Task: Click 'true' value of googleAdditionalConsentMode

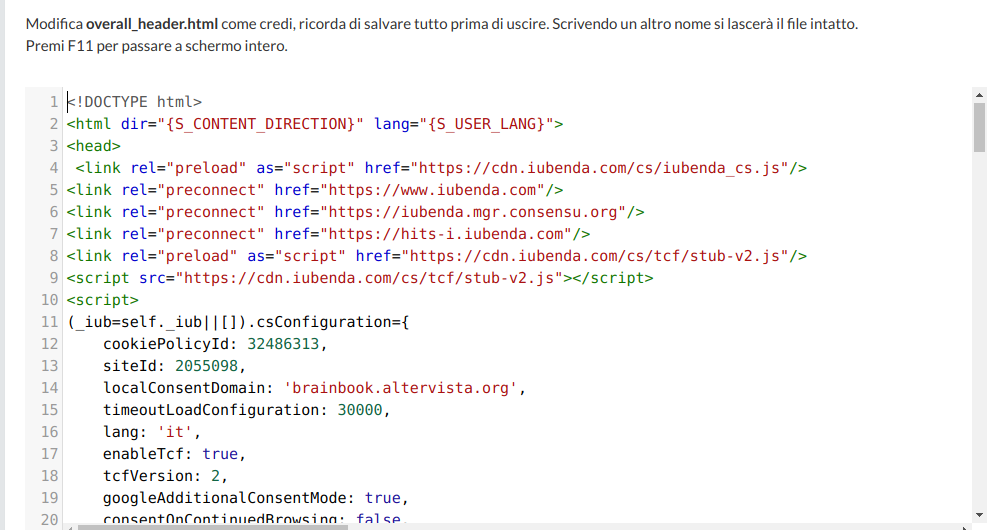Action: tap(383, 498)
